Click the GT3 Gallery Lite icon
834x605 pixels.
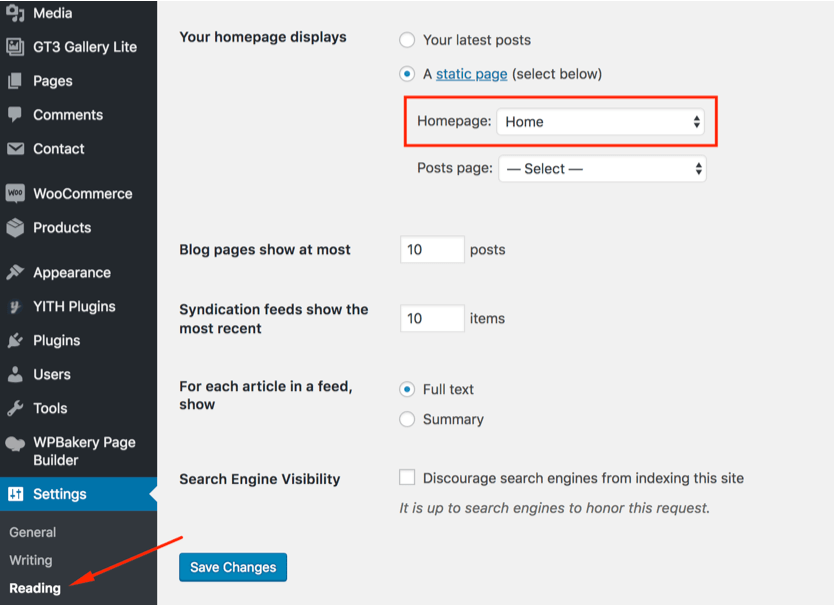pos(15,47)
